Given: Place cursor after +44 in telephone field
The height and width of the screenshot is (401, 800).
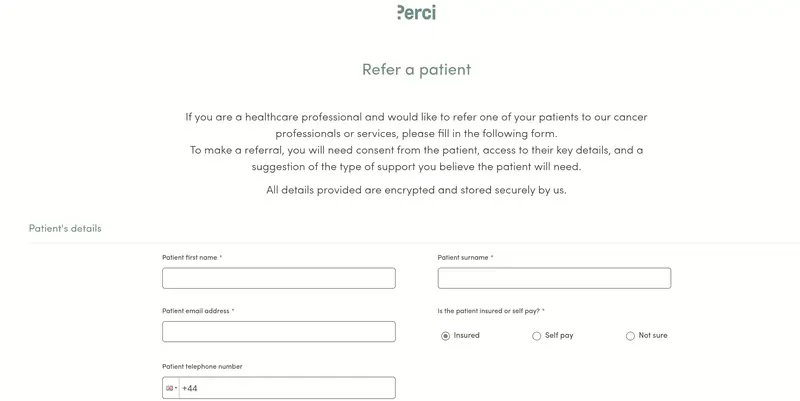Looking at the screenshot, I should pyautogui.click(x=287, y=388).
